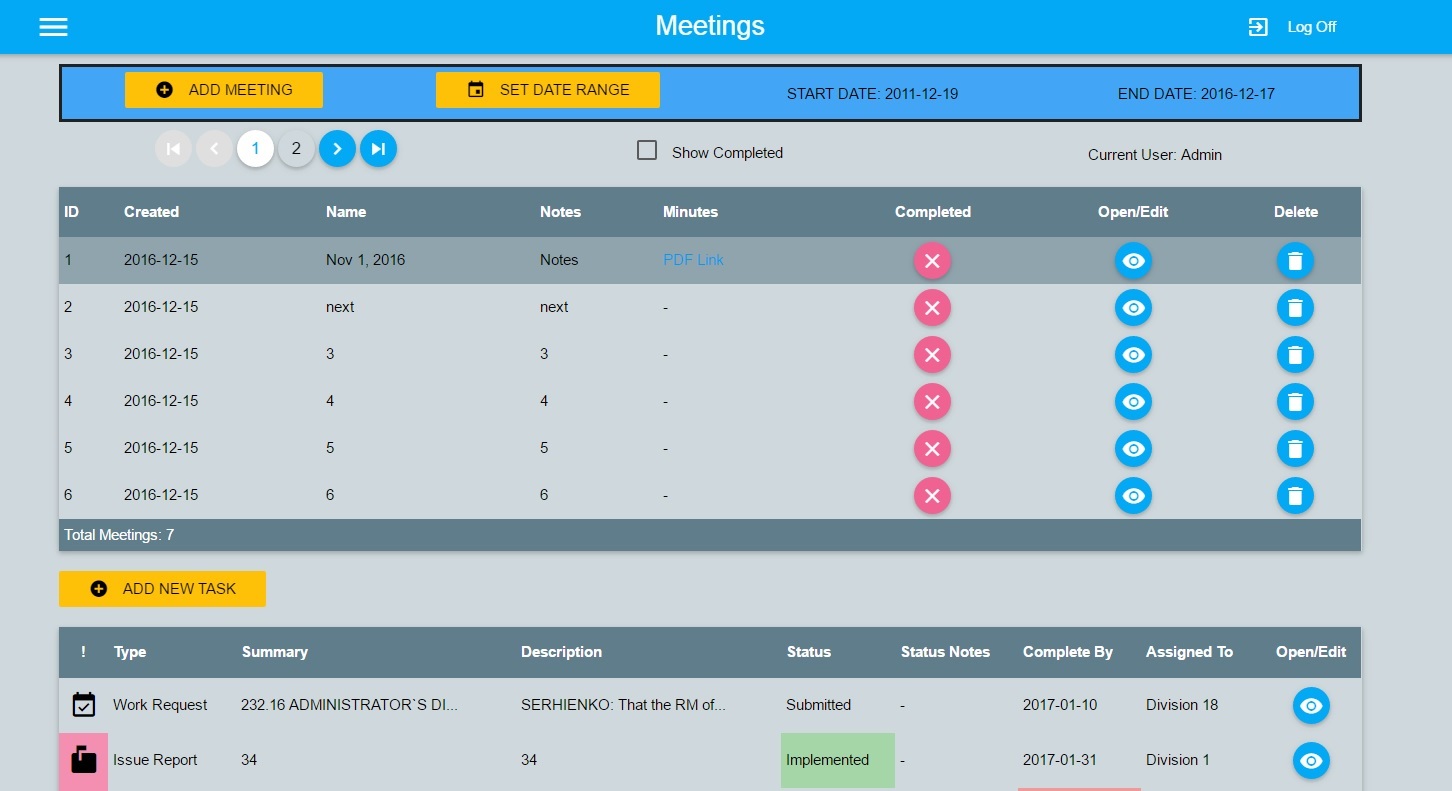The width and height of the screenshot is (1452, 791).
Task: Go to the previous meetings page
Action: (214, 149)
